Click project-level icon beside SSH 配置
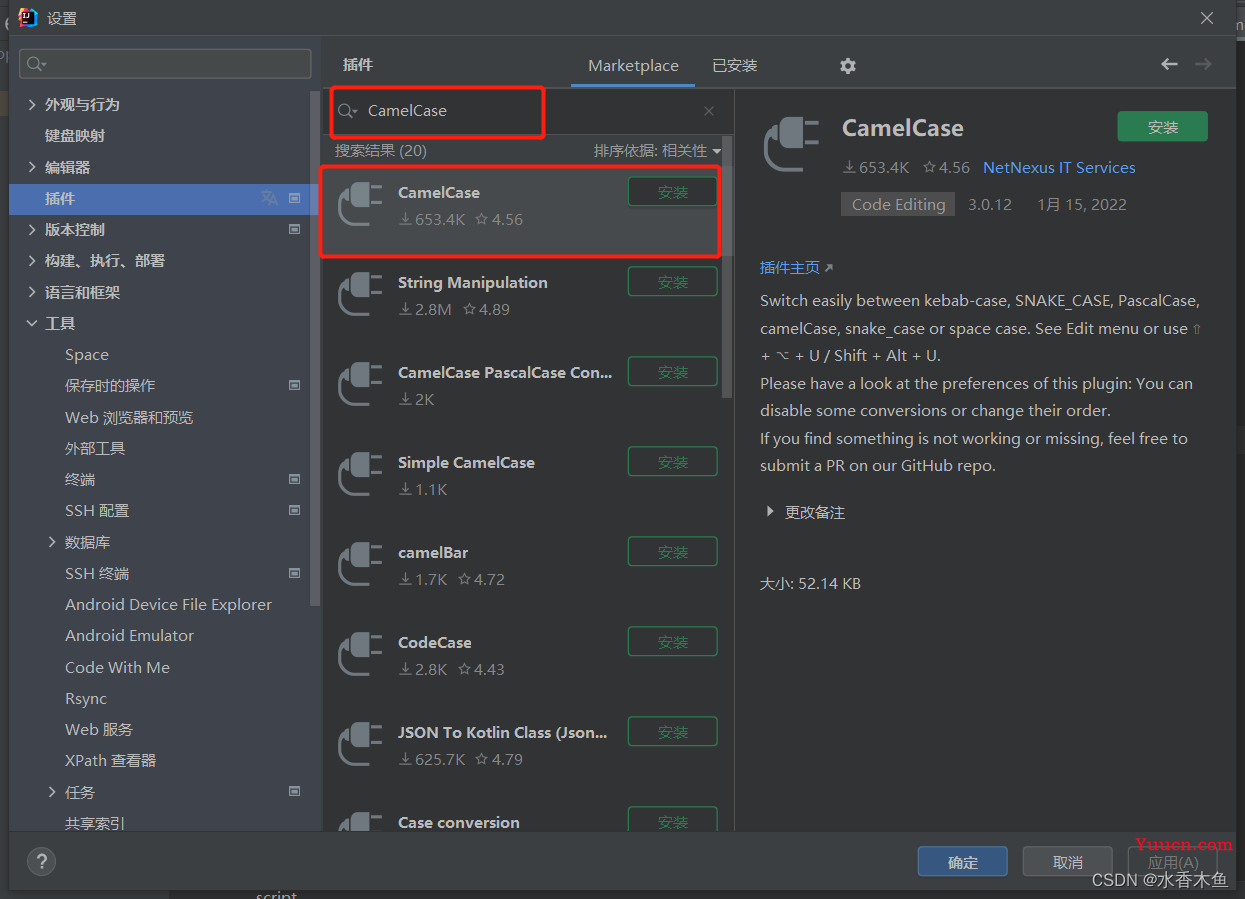This screenshot has height=899, width=1245. [295, 510]
